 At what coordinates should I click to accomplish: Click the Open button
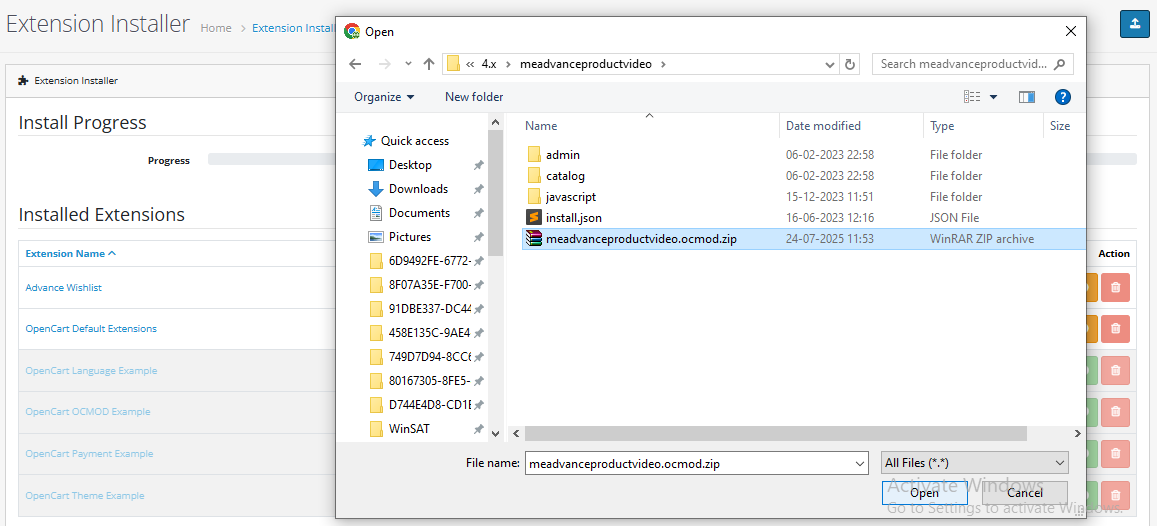click(x=924, y=493)
